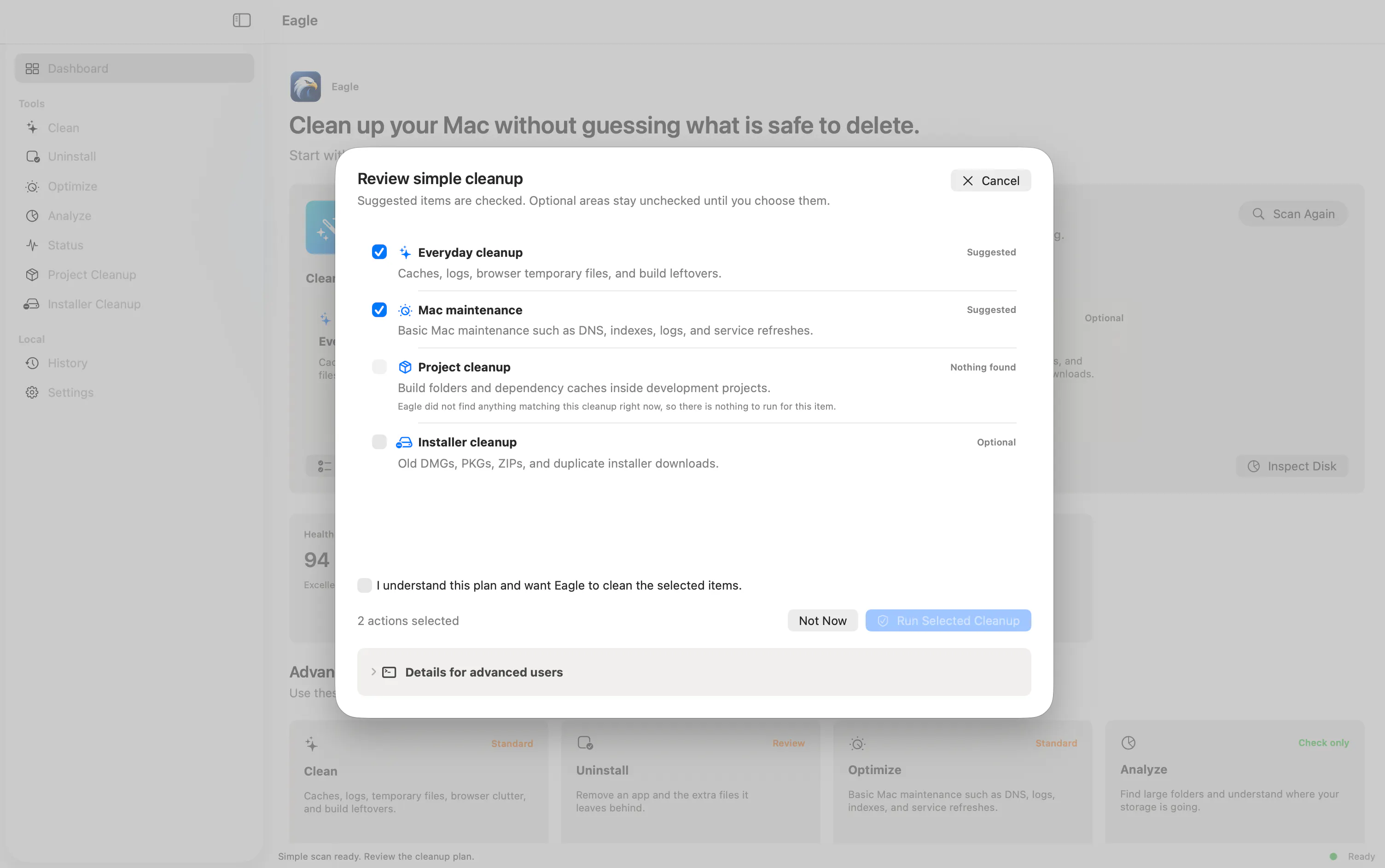Image resolution: width=1385 pixels, height=868 pixels.
Task: Click the 'Nothing found' label
Action: [983, 367]
